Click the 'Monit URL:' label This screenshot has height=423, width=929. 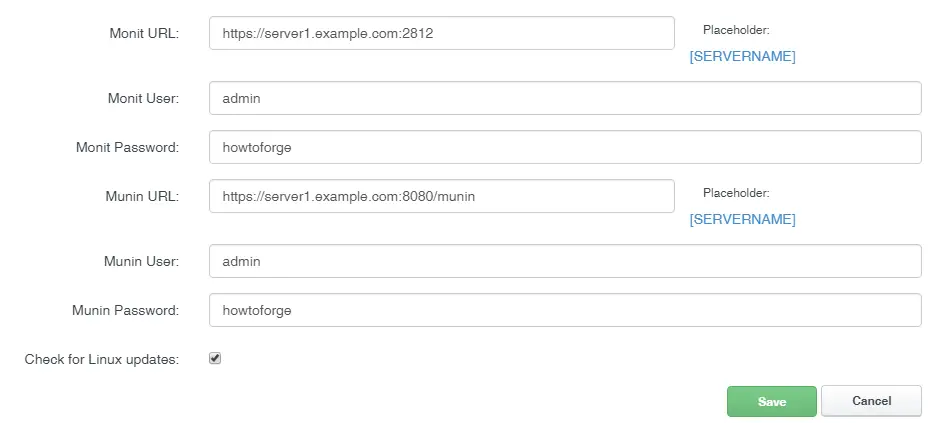coord(144,33)
